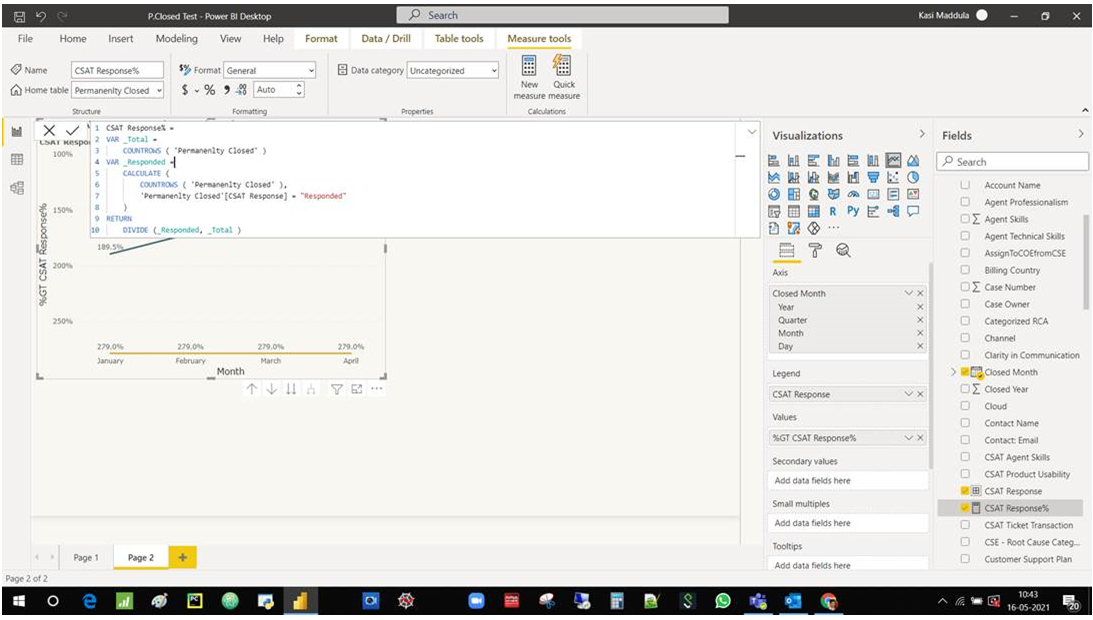Open Report view in left sidebar
Viewport: 1093px width, 620px height.
tap(17, 132)
